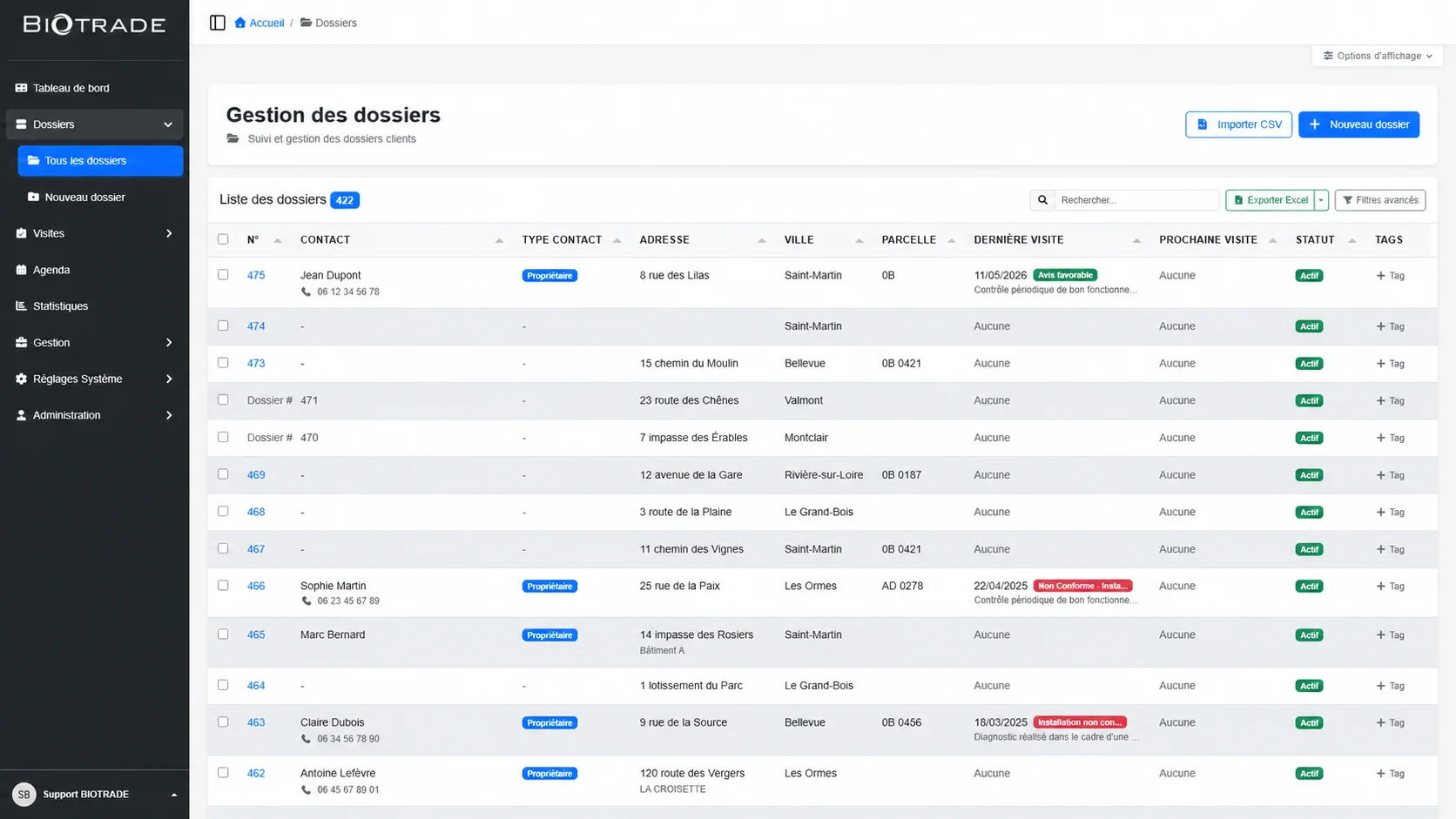Click Propriétaire badge for Marc Bernard
Image resolution: width=1456 pixels, height=819 pixels.
[549, 635]
